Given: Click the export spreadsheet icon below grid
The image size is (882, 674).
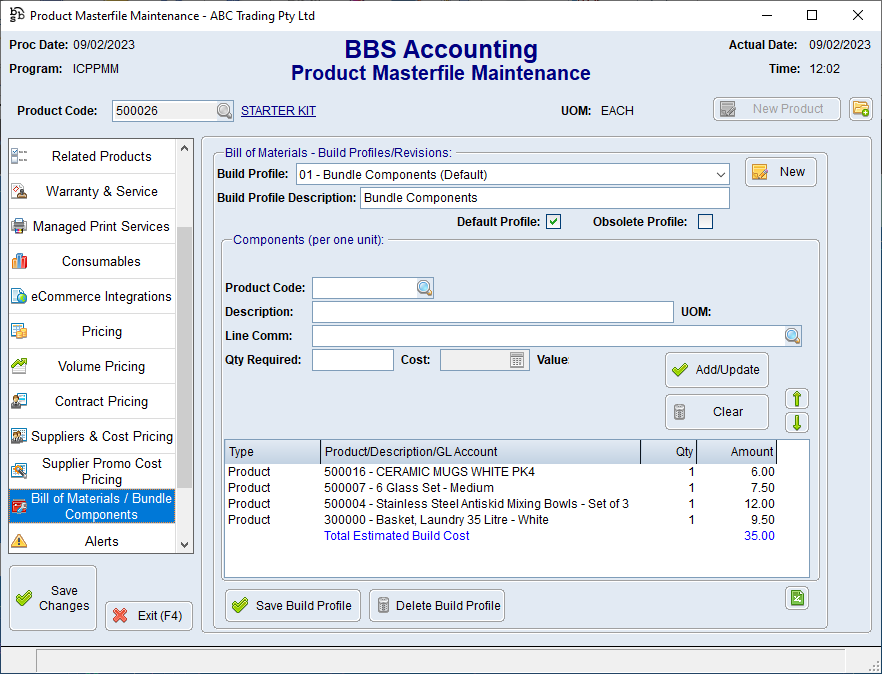Looking at the screenshot, I should click(x=797, y=598).
